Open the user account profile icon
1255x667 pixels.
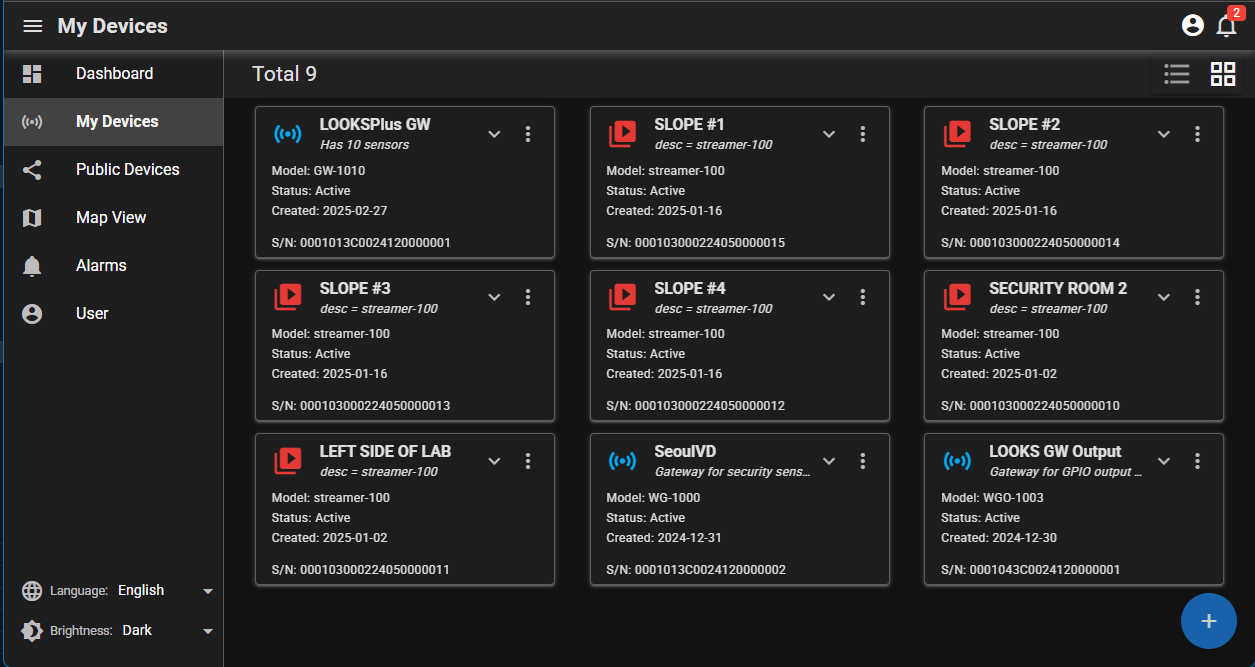coord(1192,26)
